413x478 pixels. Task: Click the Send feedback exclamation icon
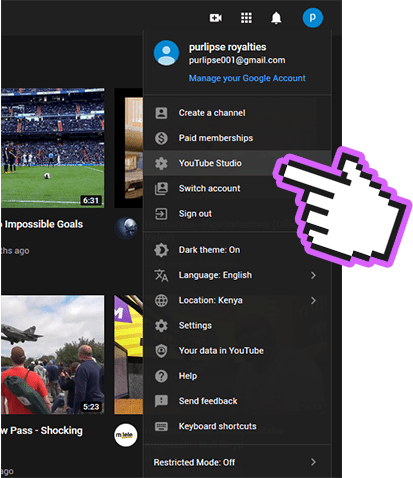click(161, 401)
